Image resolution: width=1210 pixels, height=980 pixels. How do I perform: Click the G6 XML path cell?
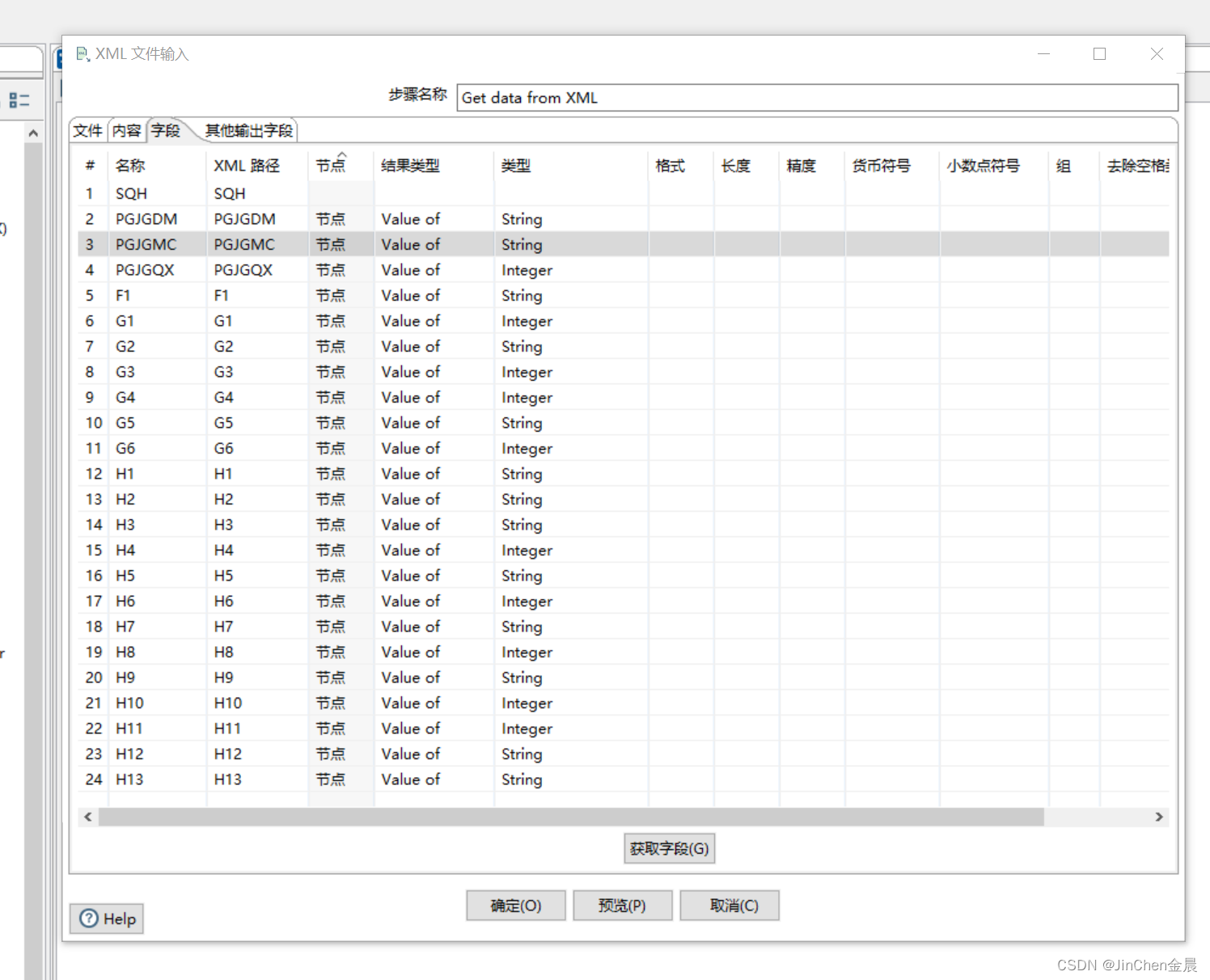(x=257, y=448)
